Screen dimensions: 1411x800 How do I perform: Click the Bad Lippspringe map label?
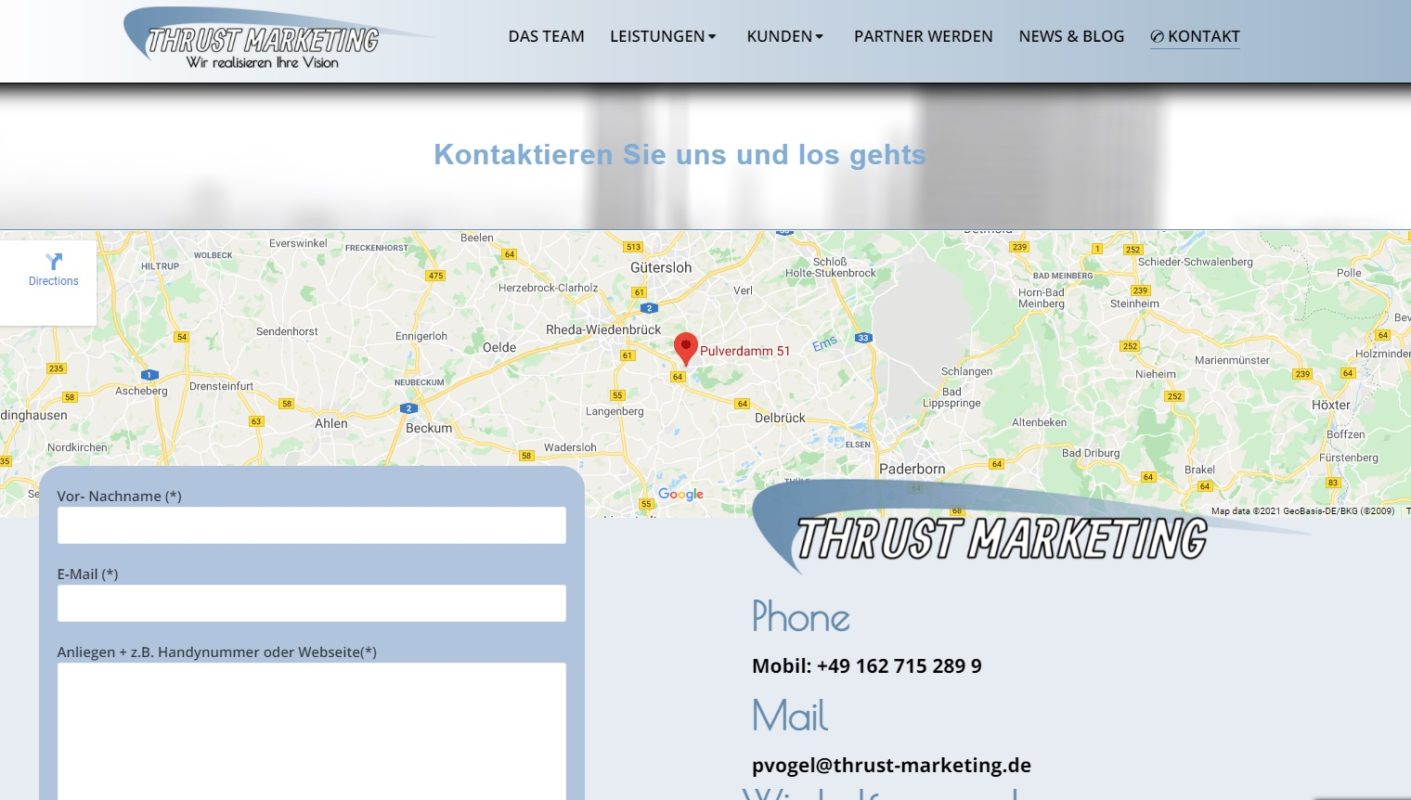click(952, 397)
